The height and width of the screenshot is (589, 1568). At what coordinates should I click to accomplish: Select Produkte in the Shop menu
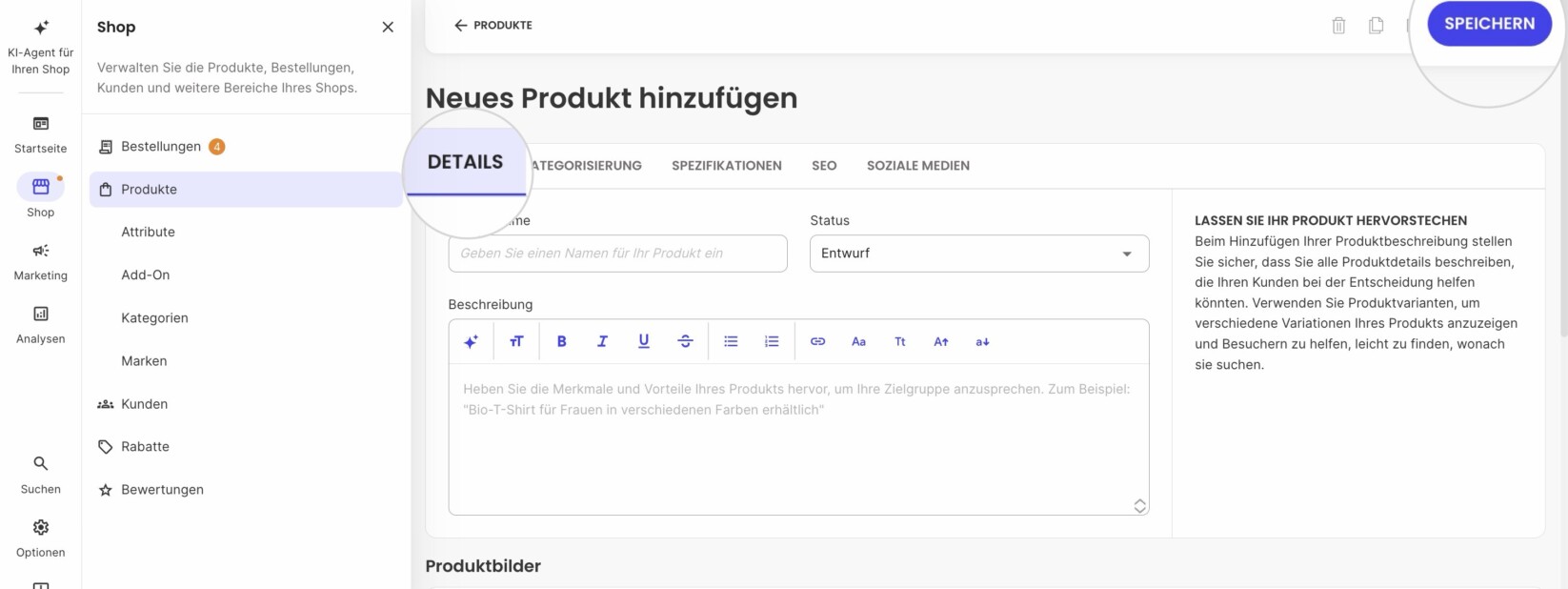pyautogui.click(x=246, y=189)
